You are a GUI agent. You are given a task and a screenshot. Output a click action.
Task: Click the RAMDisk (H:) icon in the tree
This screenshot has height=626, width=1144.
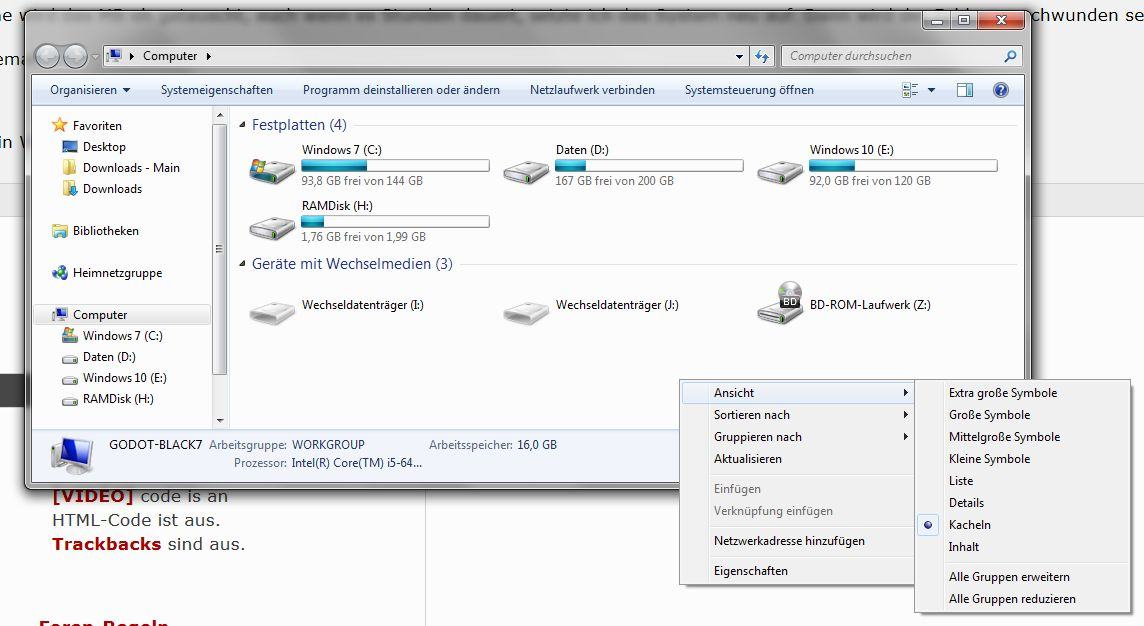coord(70,400)
